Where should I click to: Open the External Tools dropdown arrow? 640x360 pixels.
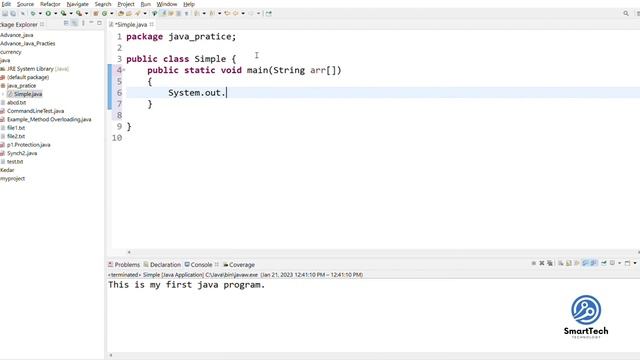coord(87,13)
